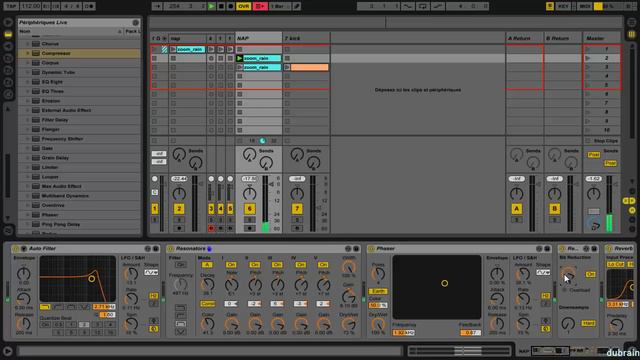Screen dimensions: 640x360
Task: Click the TAP tempo button
Action: [x=11, y=6]
